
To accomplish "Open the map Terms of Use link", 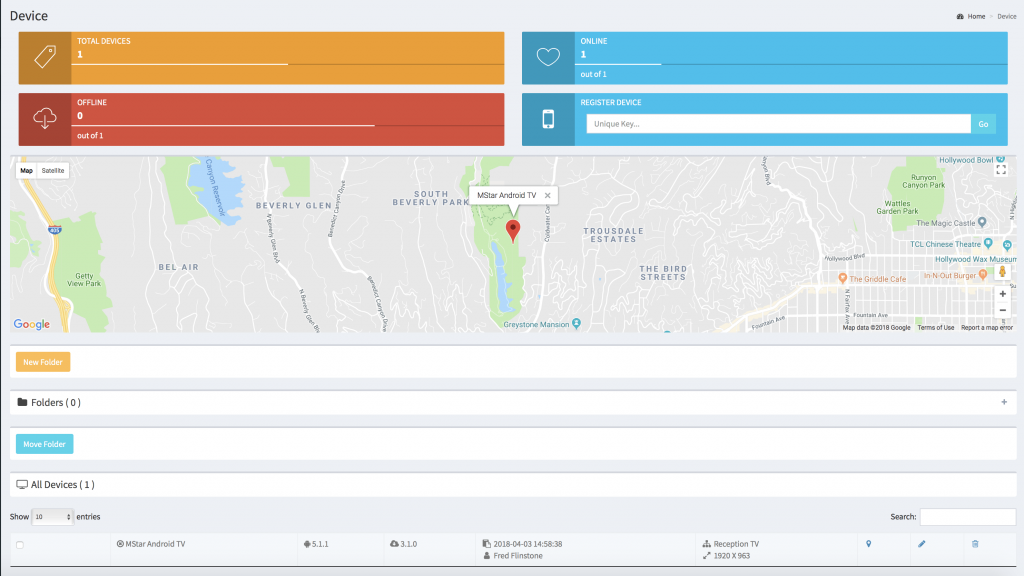I will tap(935, 328).
